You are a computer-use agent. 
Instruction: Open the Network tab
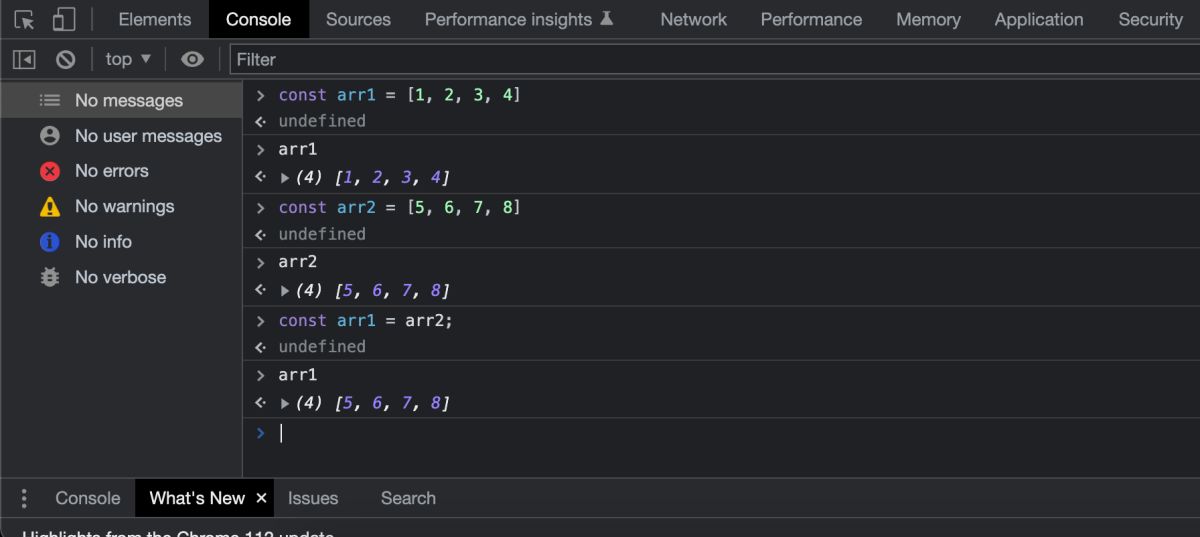693,19
